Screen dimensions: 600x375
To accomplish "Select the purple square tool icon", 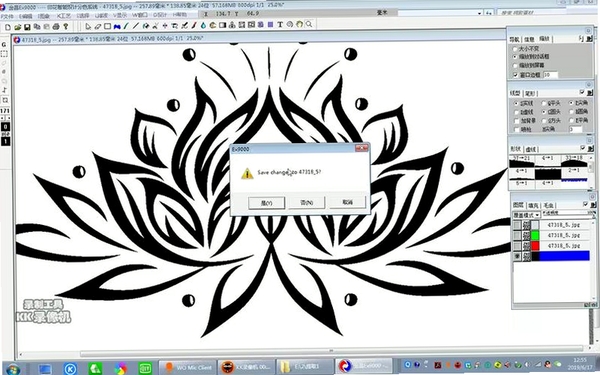I will click(271, 24).
